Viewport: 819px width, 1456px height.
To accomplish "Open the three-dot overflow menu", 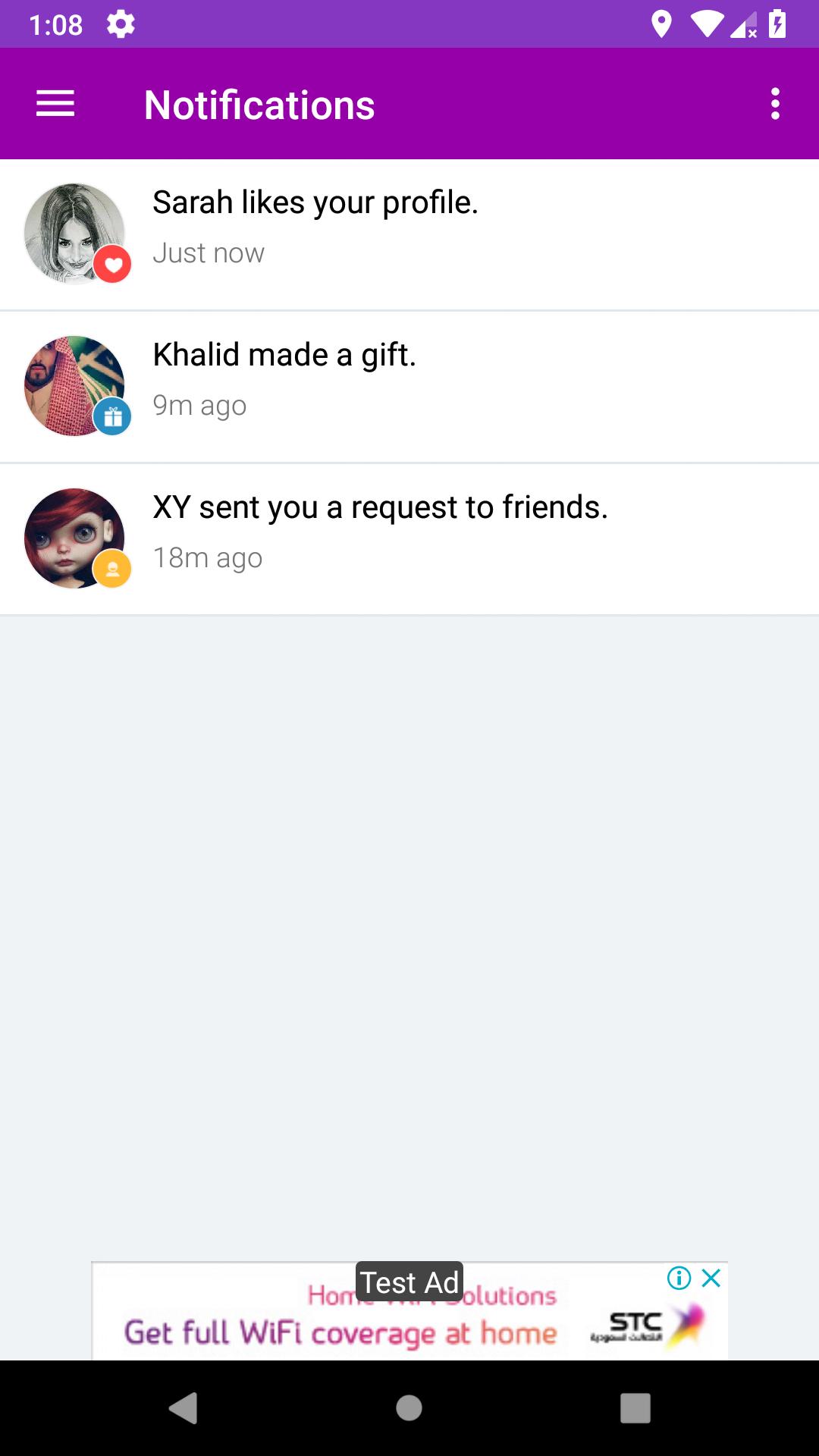I will coord(774,104).
